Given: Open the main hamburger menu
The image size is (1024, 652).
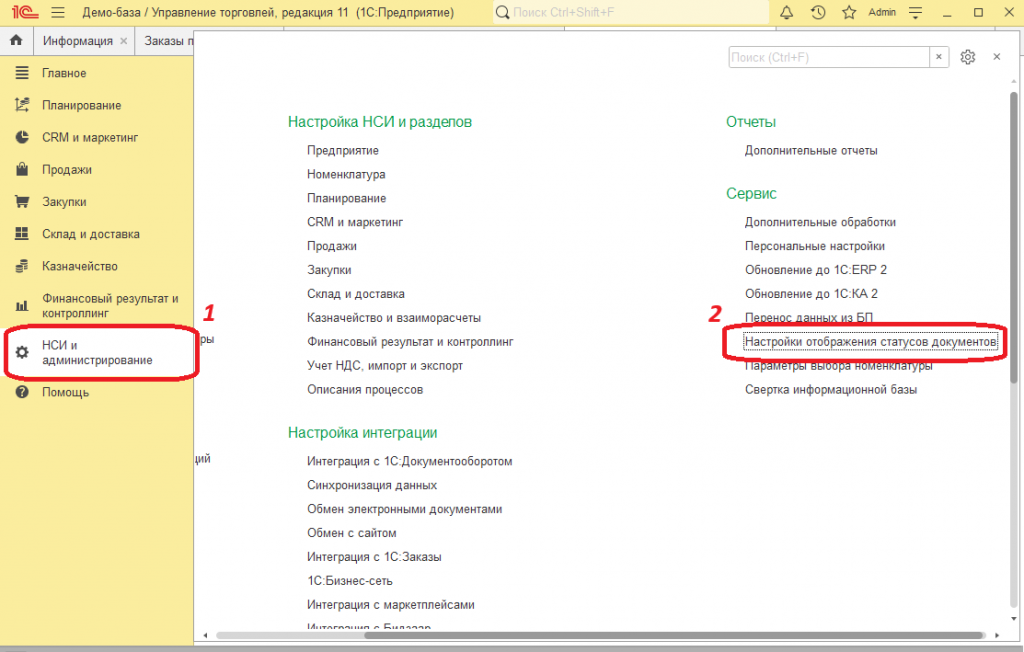Looking at the screenshot, I should (58, 12).
